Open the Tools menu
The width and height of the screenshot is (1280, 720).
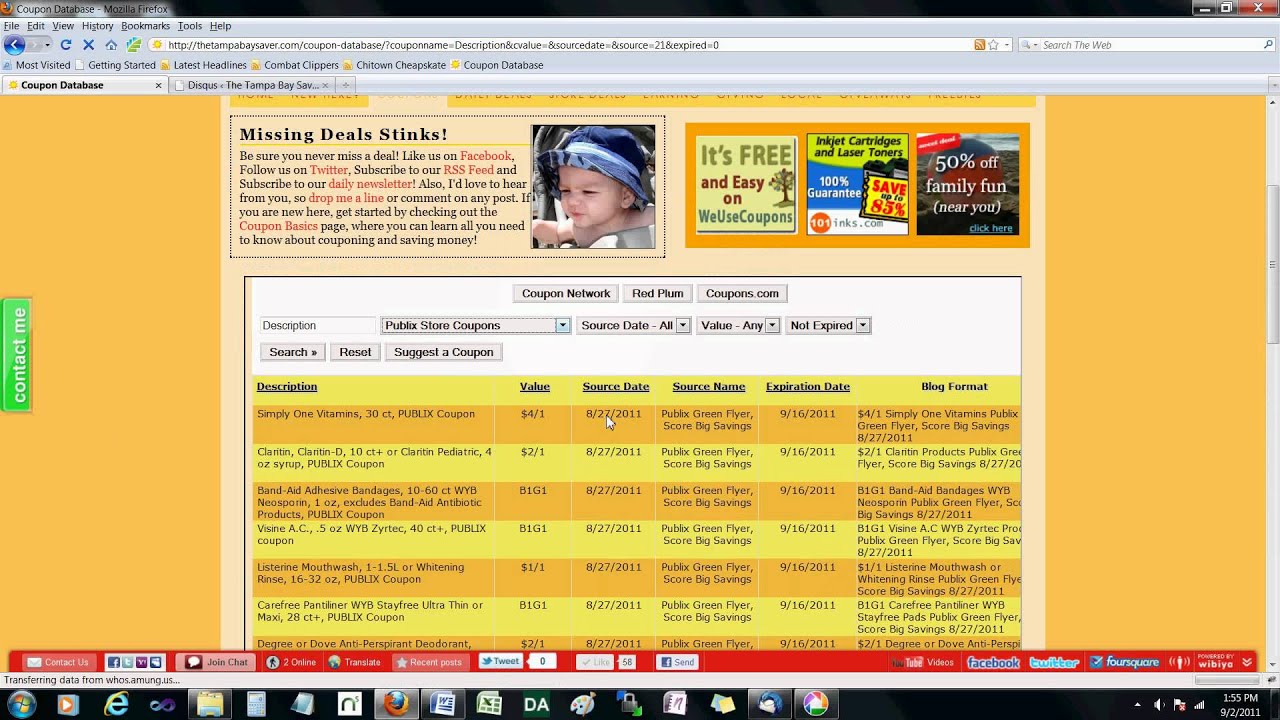coord(189,26)
